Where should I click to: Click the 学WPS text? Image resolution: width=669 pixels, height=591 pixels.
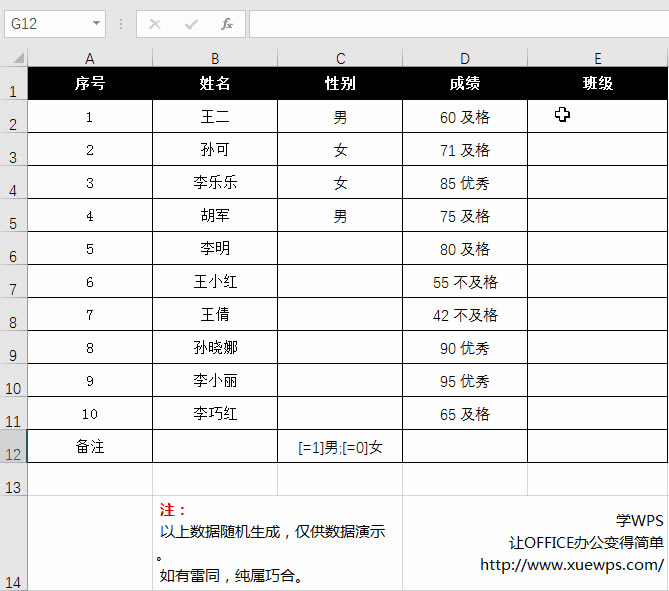(639, 520)
